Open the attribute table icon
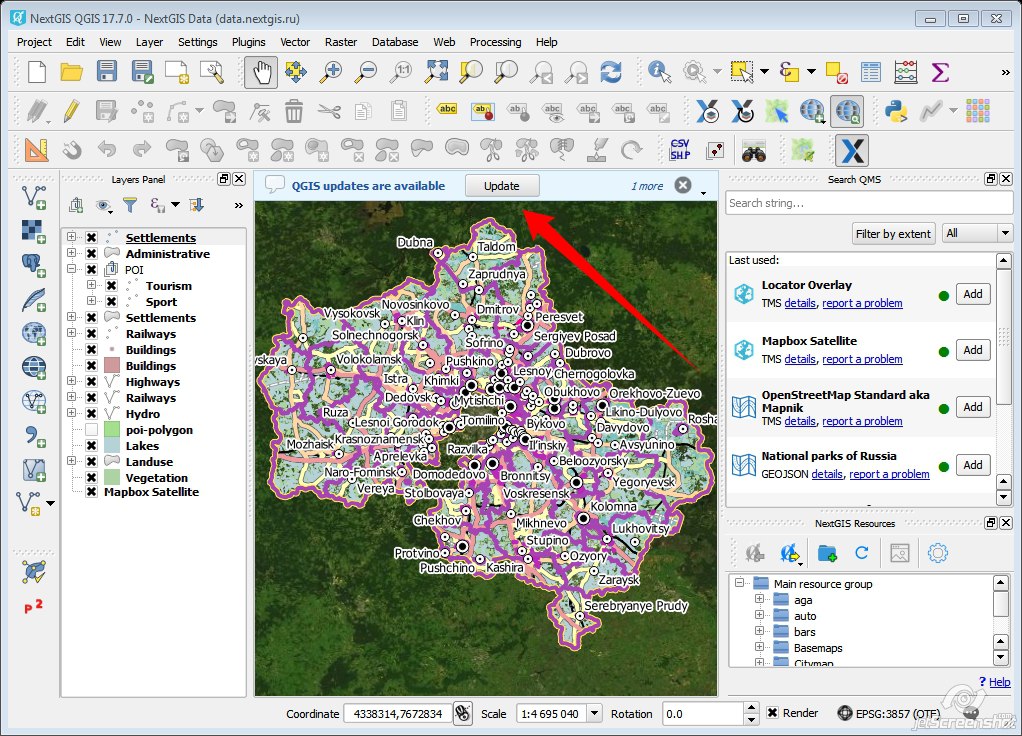This screenshot has width=1022, height=736. click(x=871, y=72)
